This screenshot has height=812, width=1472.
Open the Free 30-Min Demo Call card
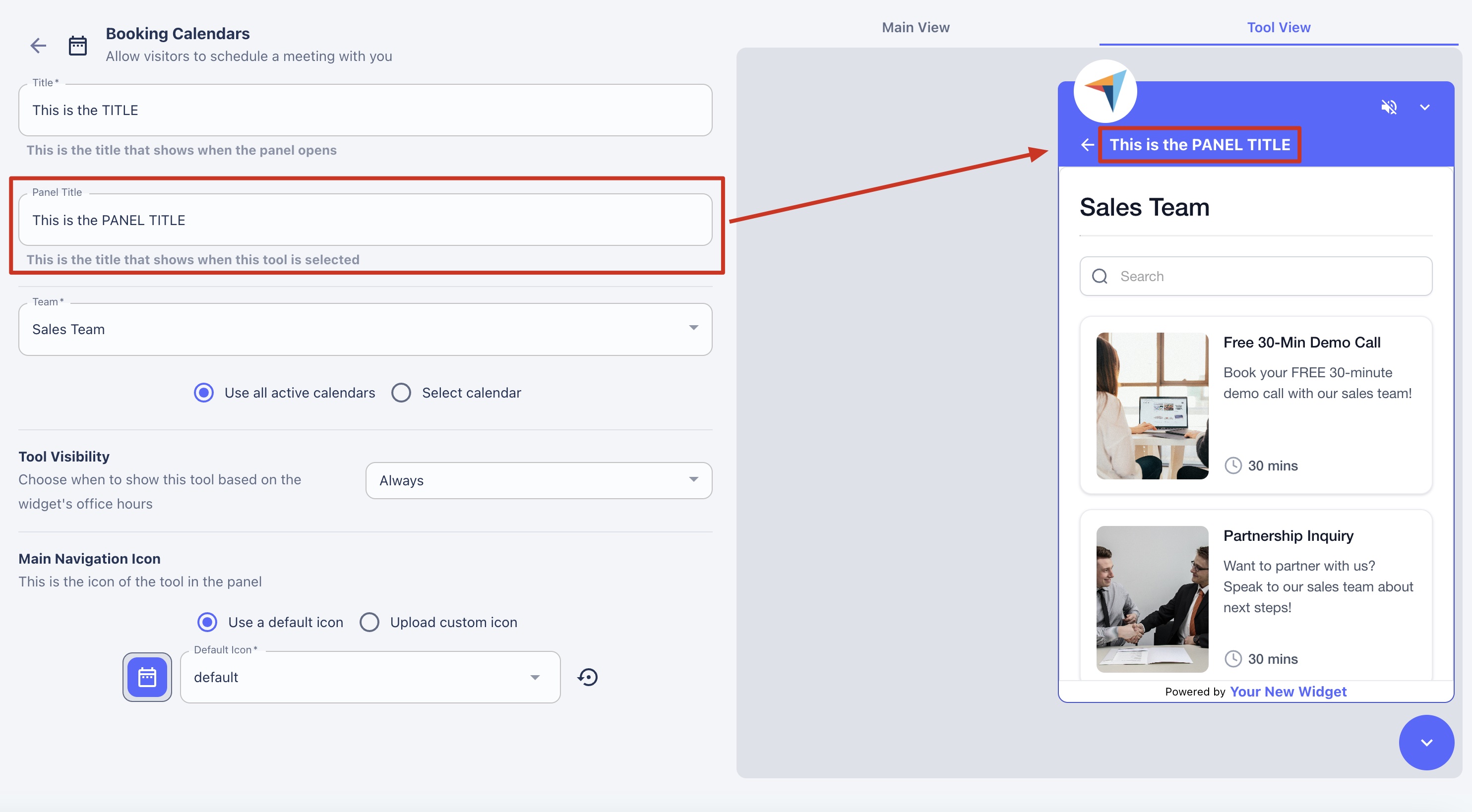(x=1255, y=406)
